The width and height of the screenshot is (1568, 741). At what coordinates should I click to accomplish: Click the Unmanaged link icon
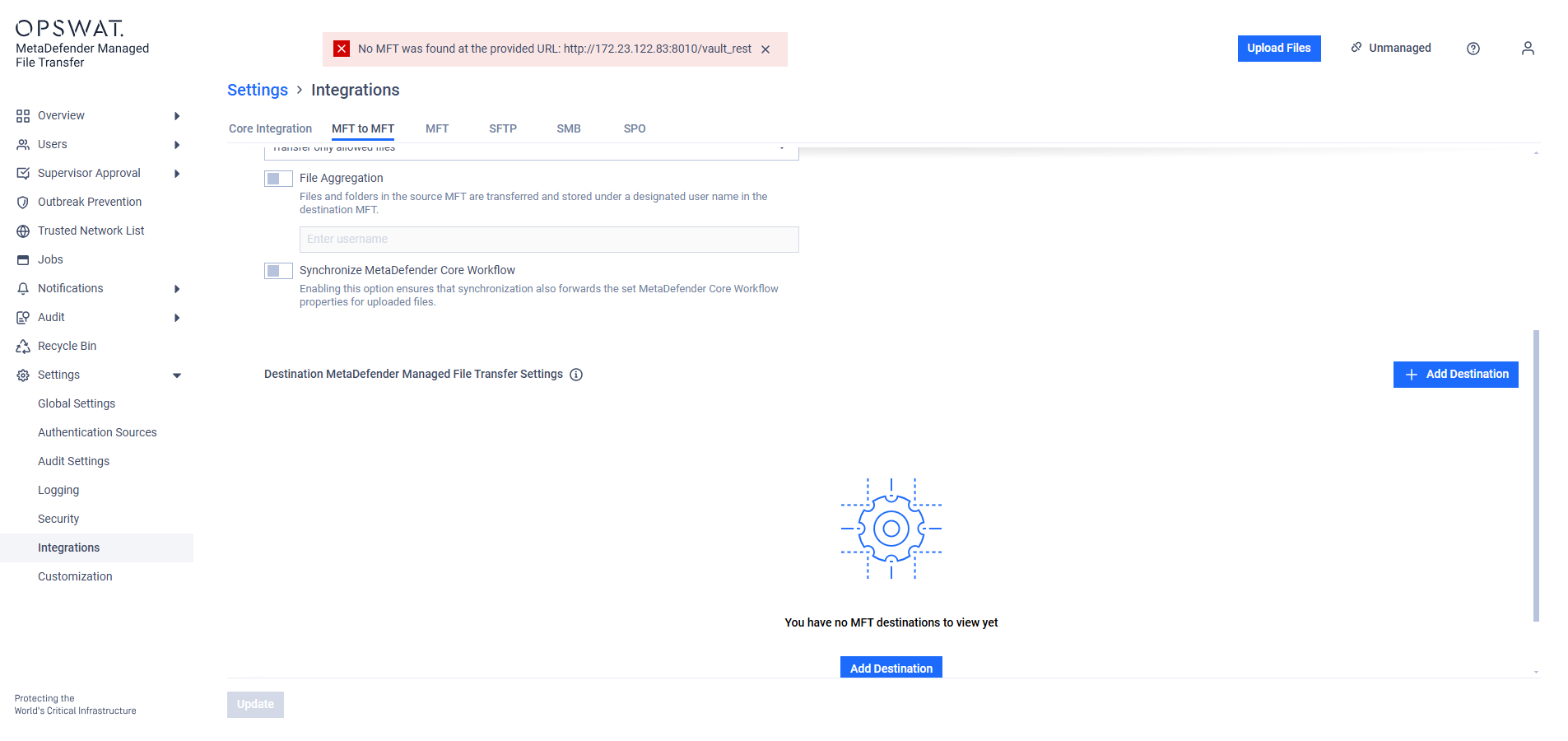coord(1356,48)
